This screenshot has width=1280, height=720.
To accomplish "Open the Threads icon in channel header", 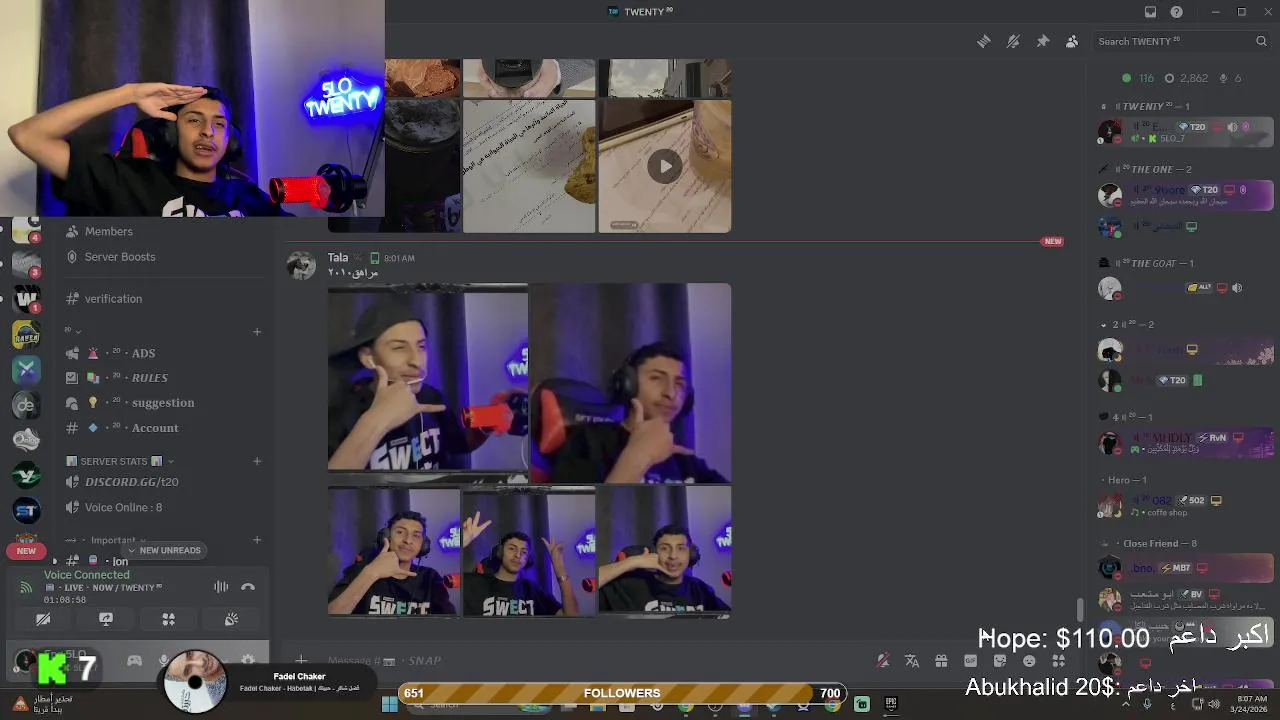I will 984,41.
